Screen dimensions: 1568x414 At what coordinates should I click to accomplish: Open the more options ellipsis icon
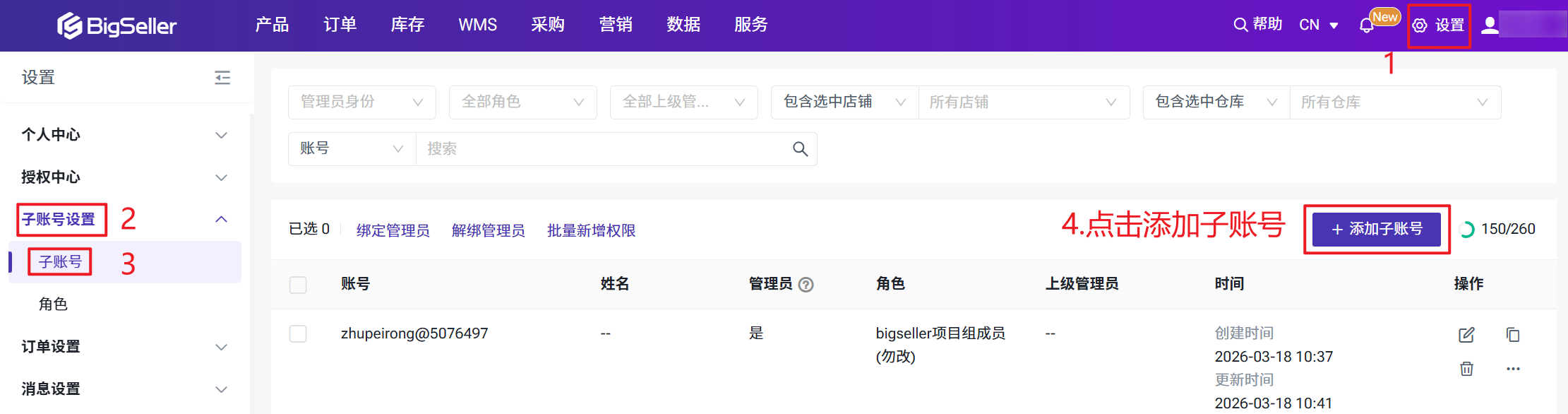(1512, 369)
